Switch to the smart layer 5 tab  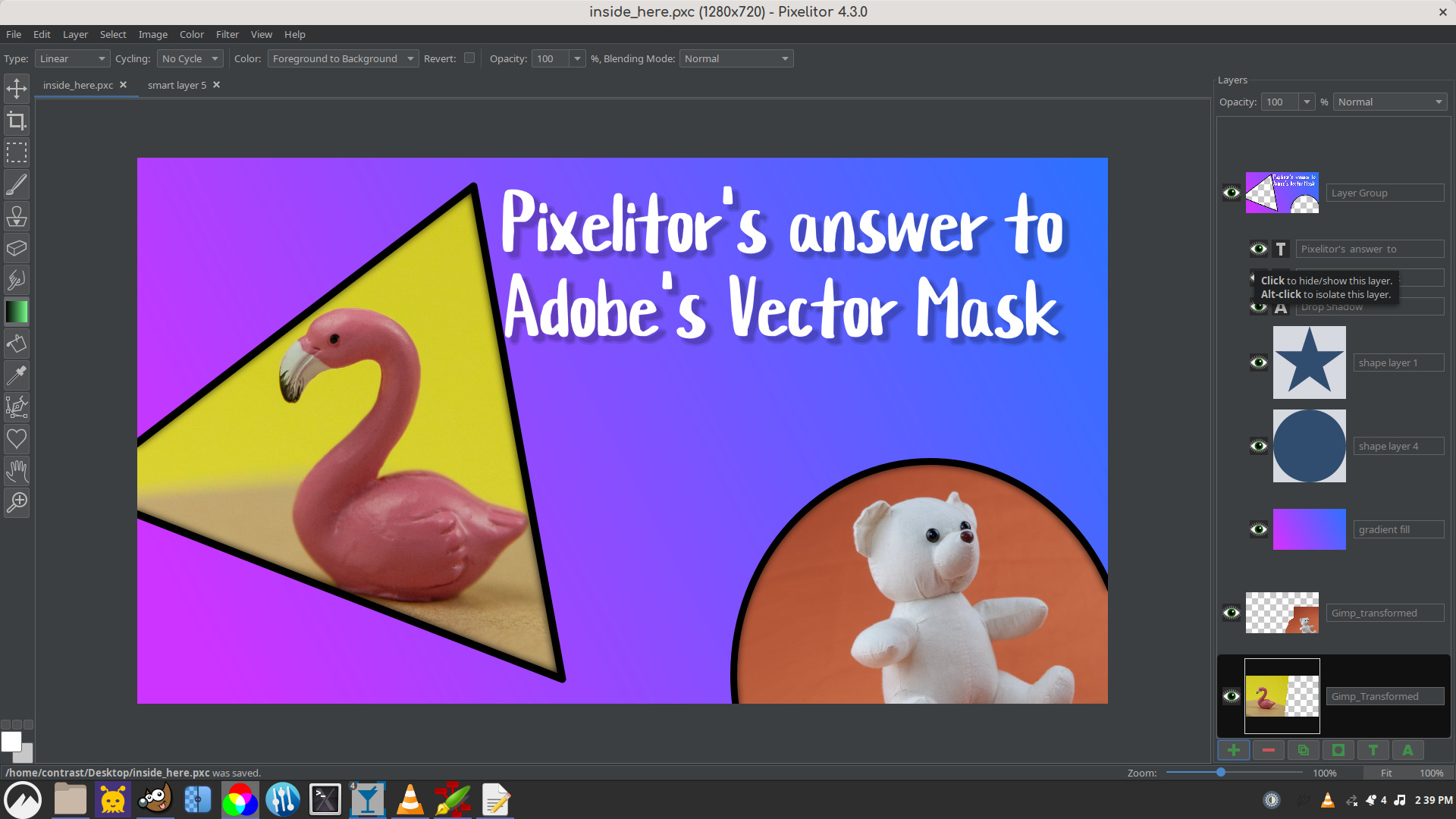(x=176, y=85)
